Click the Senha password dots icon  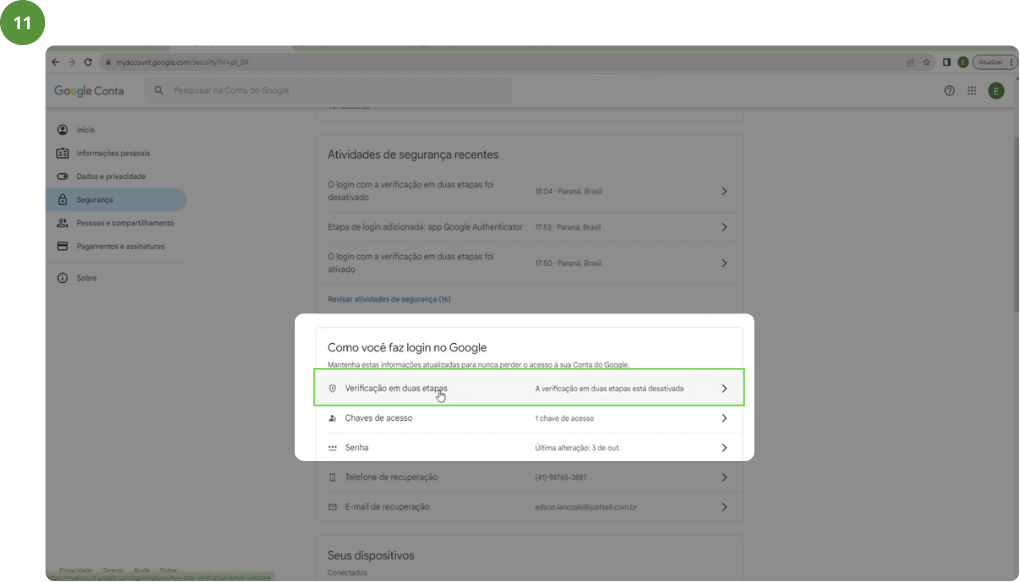pyautogui.click(x=332, y=448)
